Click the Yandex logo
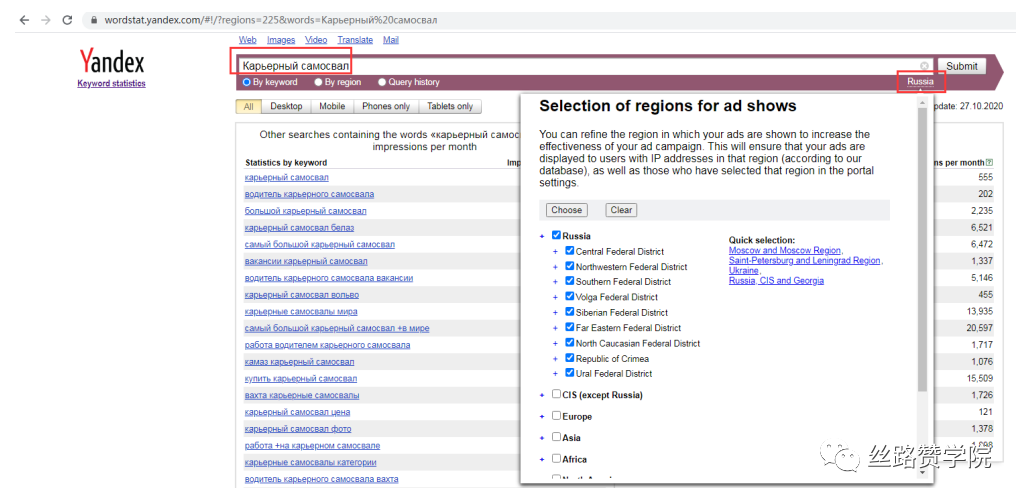The image size is (1025, 502). (111, 63)
